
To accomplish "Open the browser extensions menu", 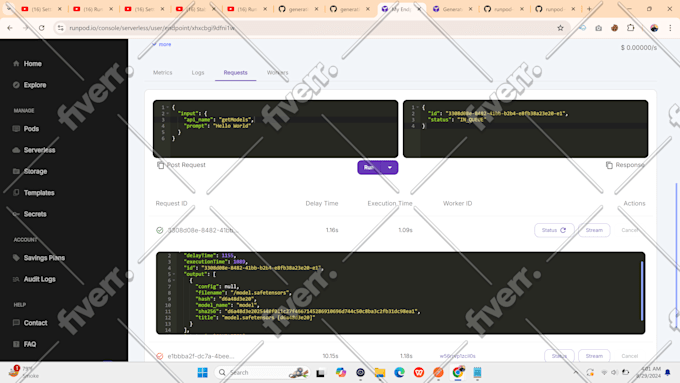I will (x=631, y=28).
